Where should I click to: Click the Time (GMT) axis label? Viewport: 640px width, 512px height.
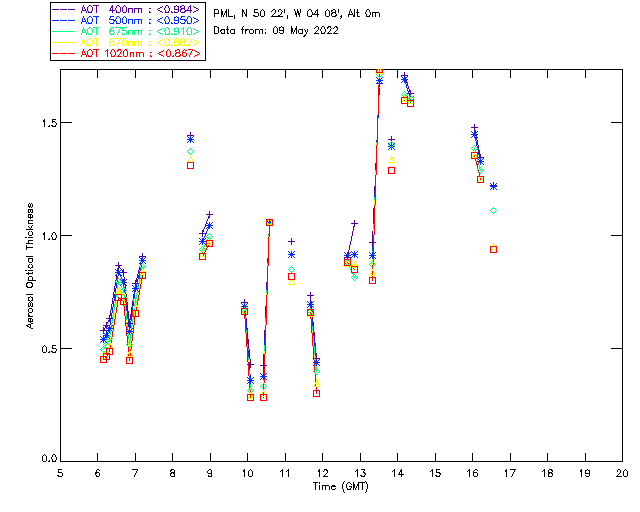[x=340, y=487]
